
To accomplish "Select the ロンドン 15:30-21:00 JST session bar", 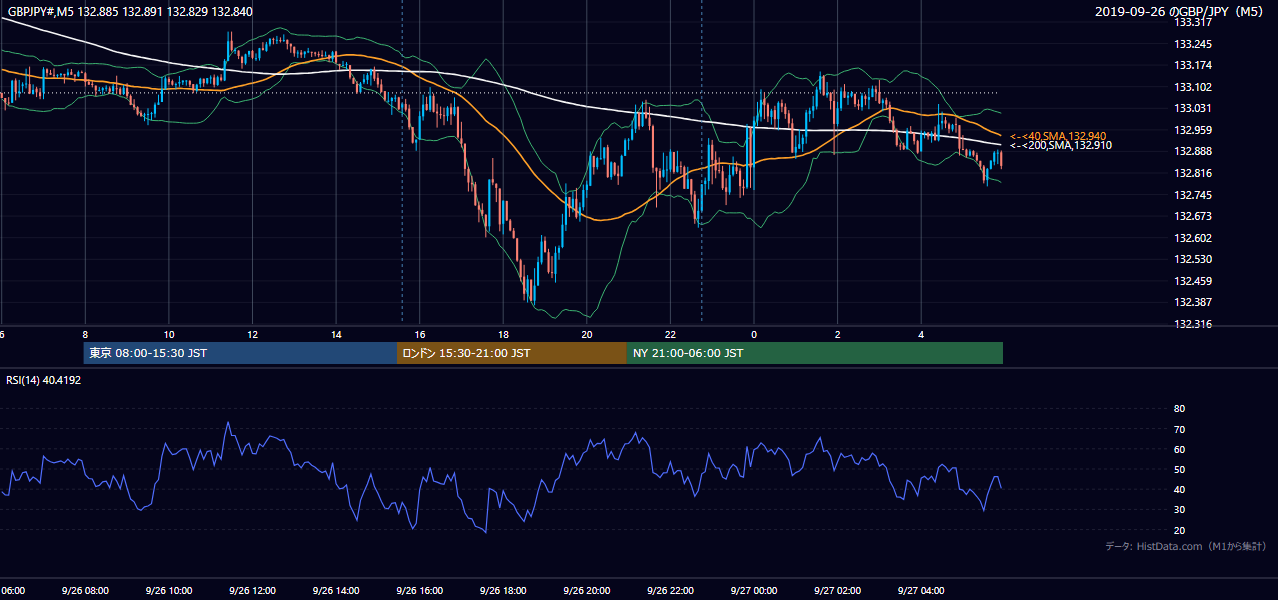I will pos(512,353).
